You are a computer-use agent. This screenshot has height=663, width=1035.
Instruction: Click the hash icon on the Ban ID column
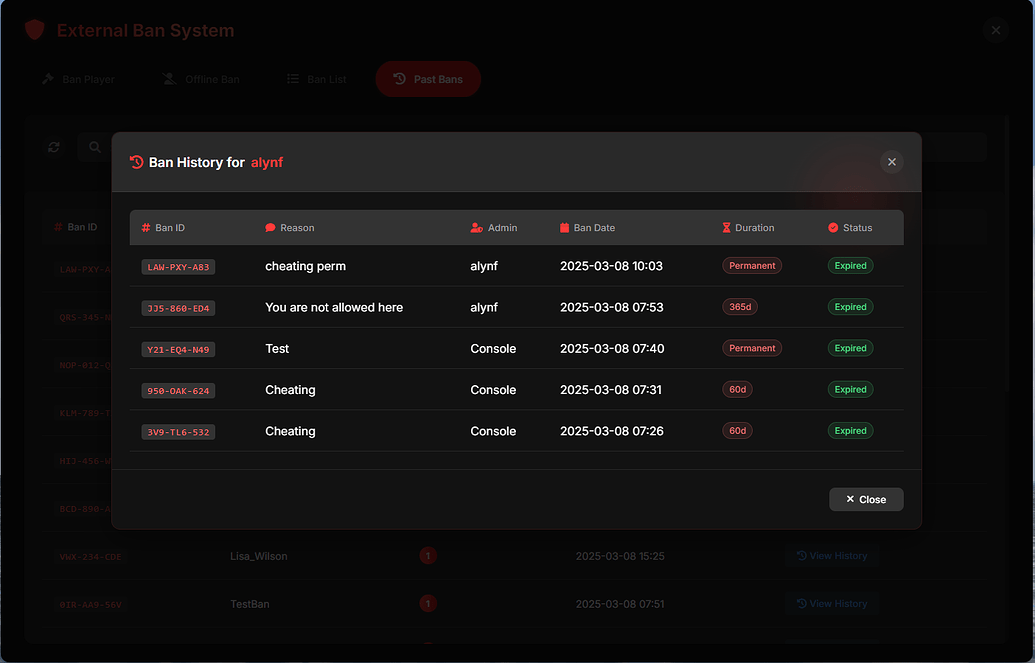pyautogui.click(x=145, y=227)
